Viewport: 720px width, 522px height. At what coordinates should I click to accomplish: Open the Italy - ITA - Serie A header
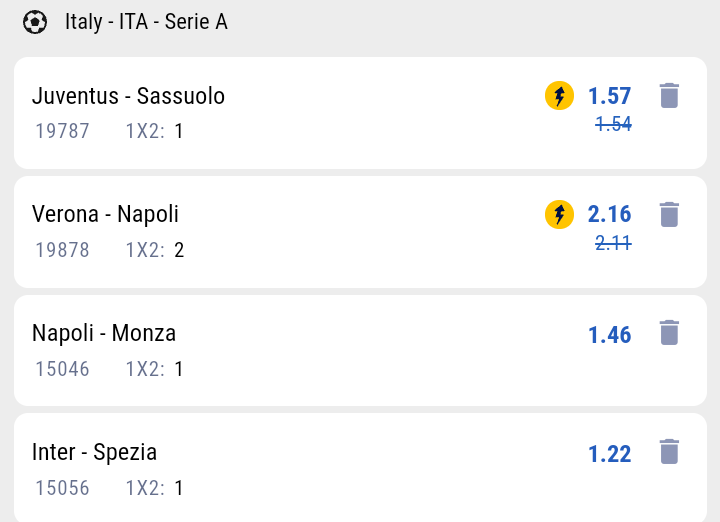(146, 22)
